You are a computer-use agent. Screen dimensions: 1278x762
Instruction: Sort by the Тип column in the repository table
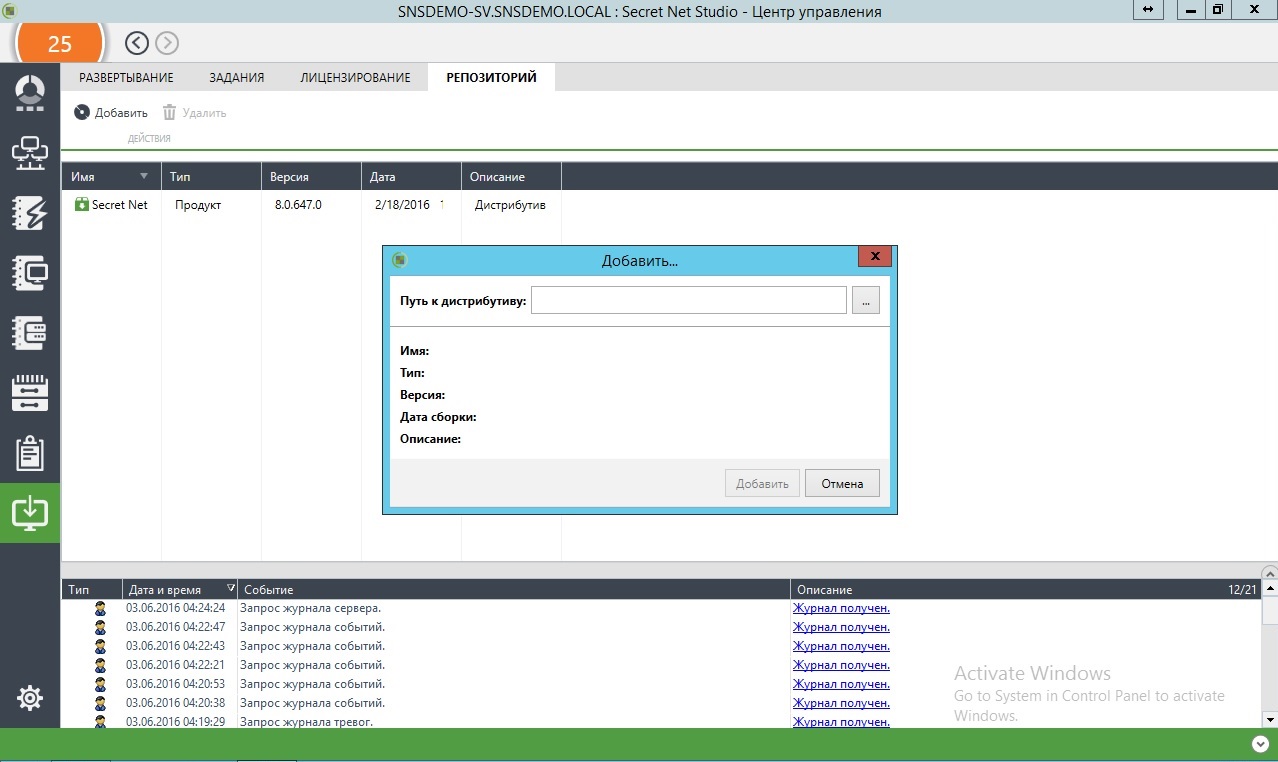(211, 176)
